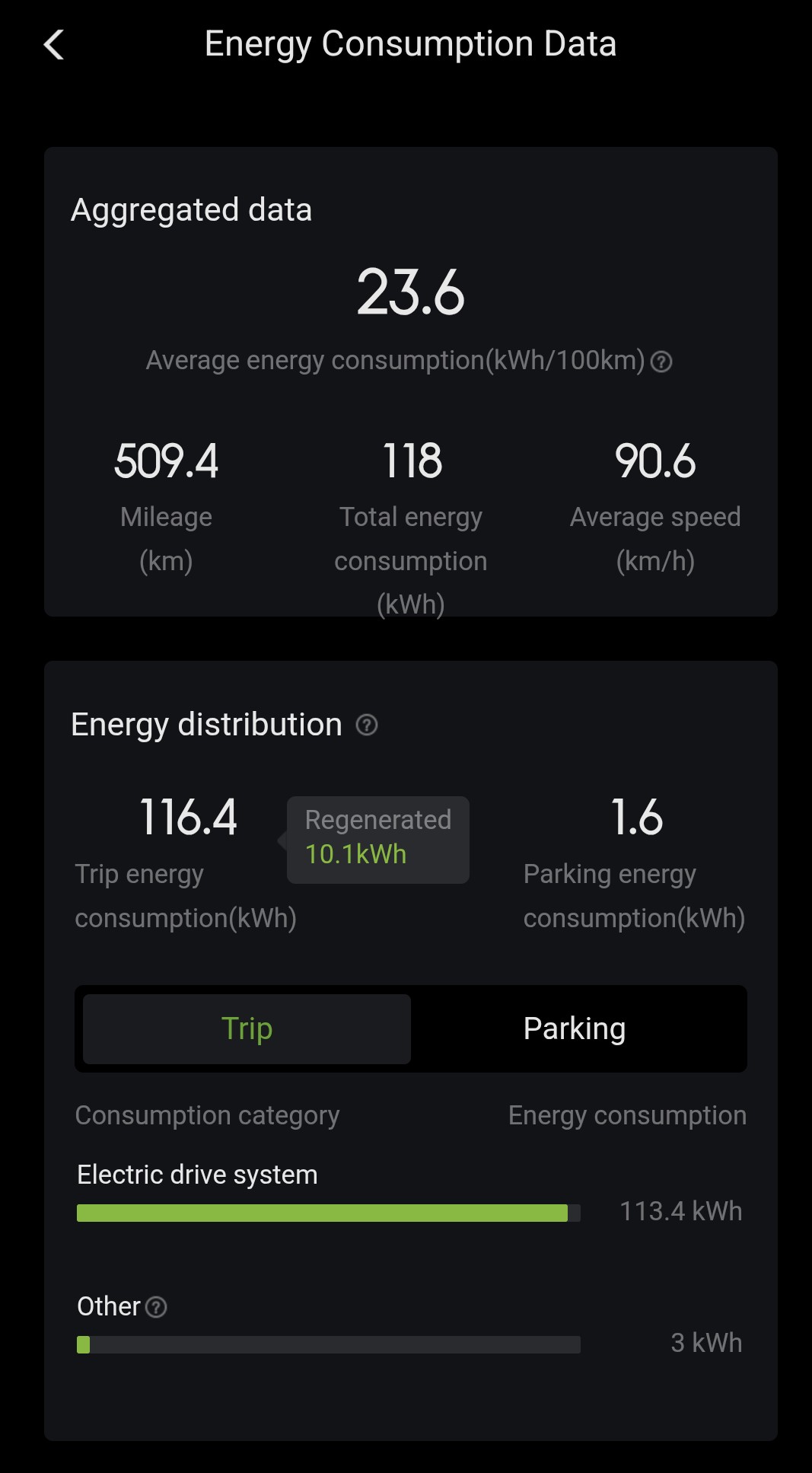Tap the Regenerated 10.1kWh badge
The image size is (812, 1473).
click(377, 838)
